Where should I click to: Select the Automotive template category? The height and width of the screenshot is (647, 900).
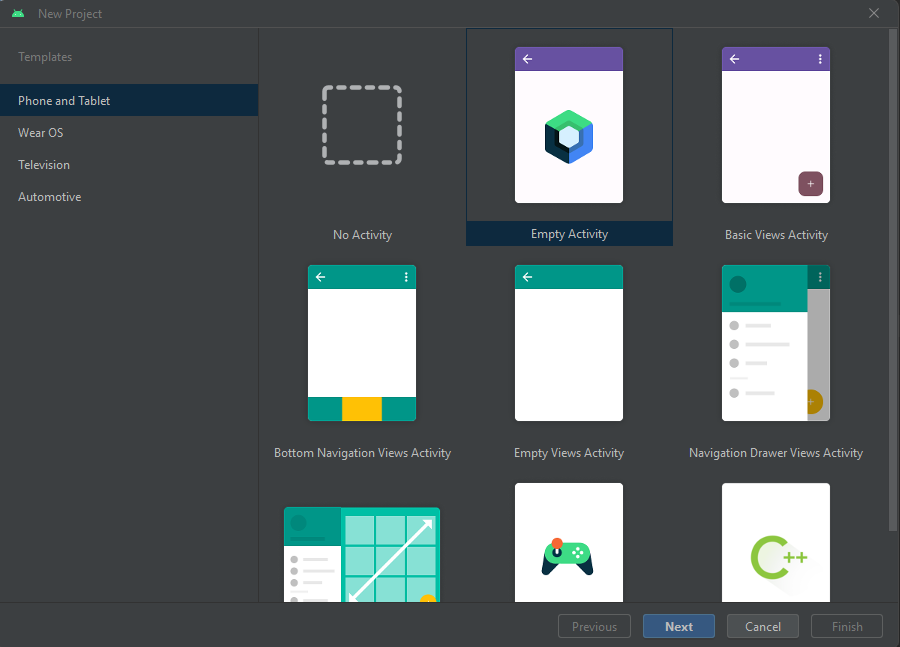[x=49, y=196]
